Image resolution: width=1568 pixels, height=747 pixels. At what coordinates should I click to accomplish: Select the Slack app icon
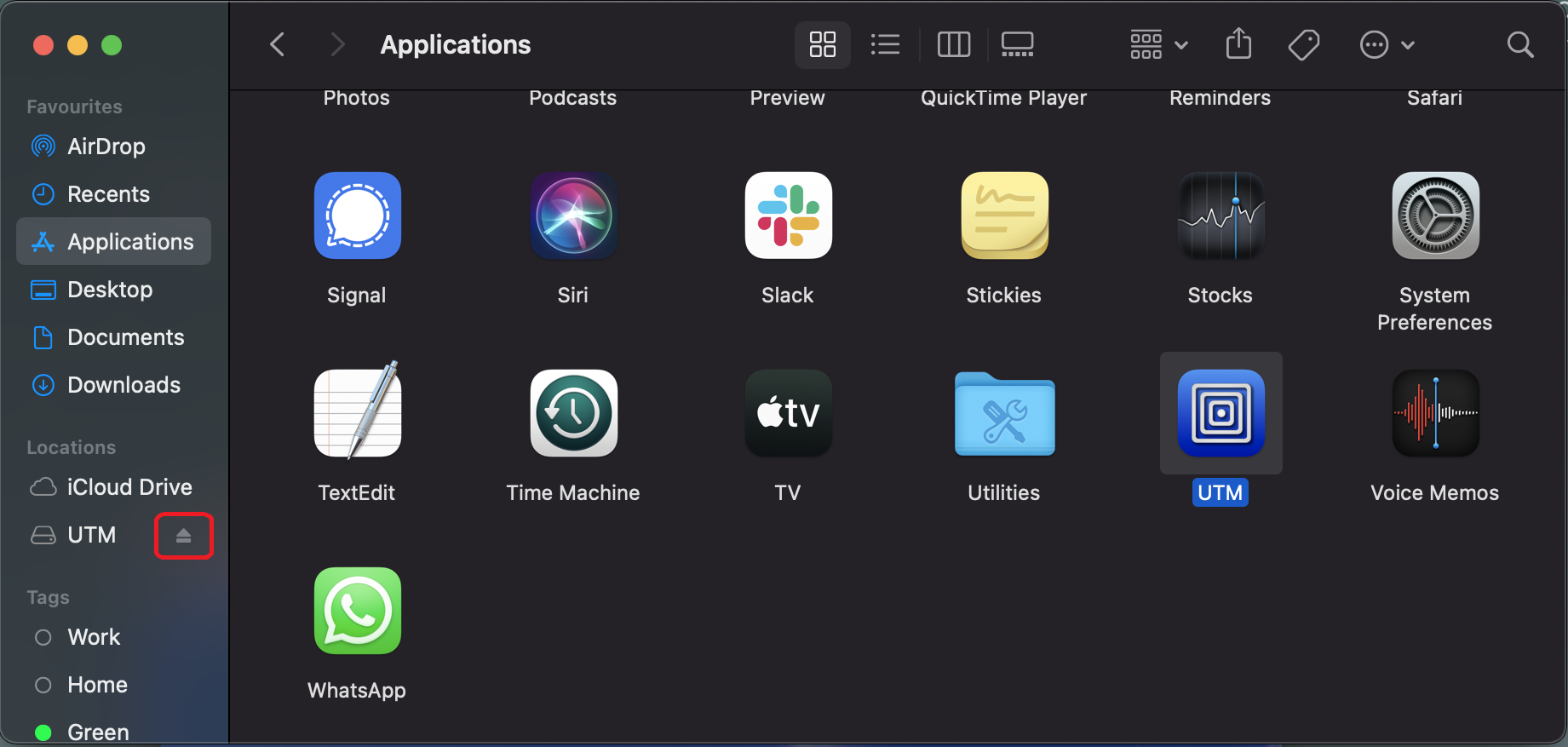pyautogui.click(x=788, y=215)
